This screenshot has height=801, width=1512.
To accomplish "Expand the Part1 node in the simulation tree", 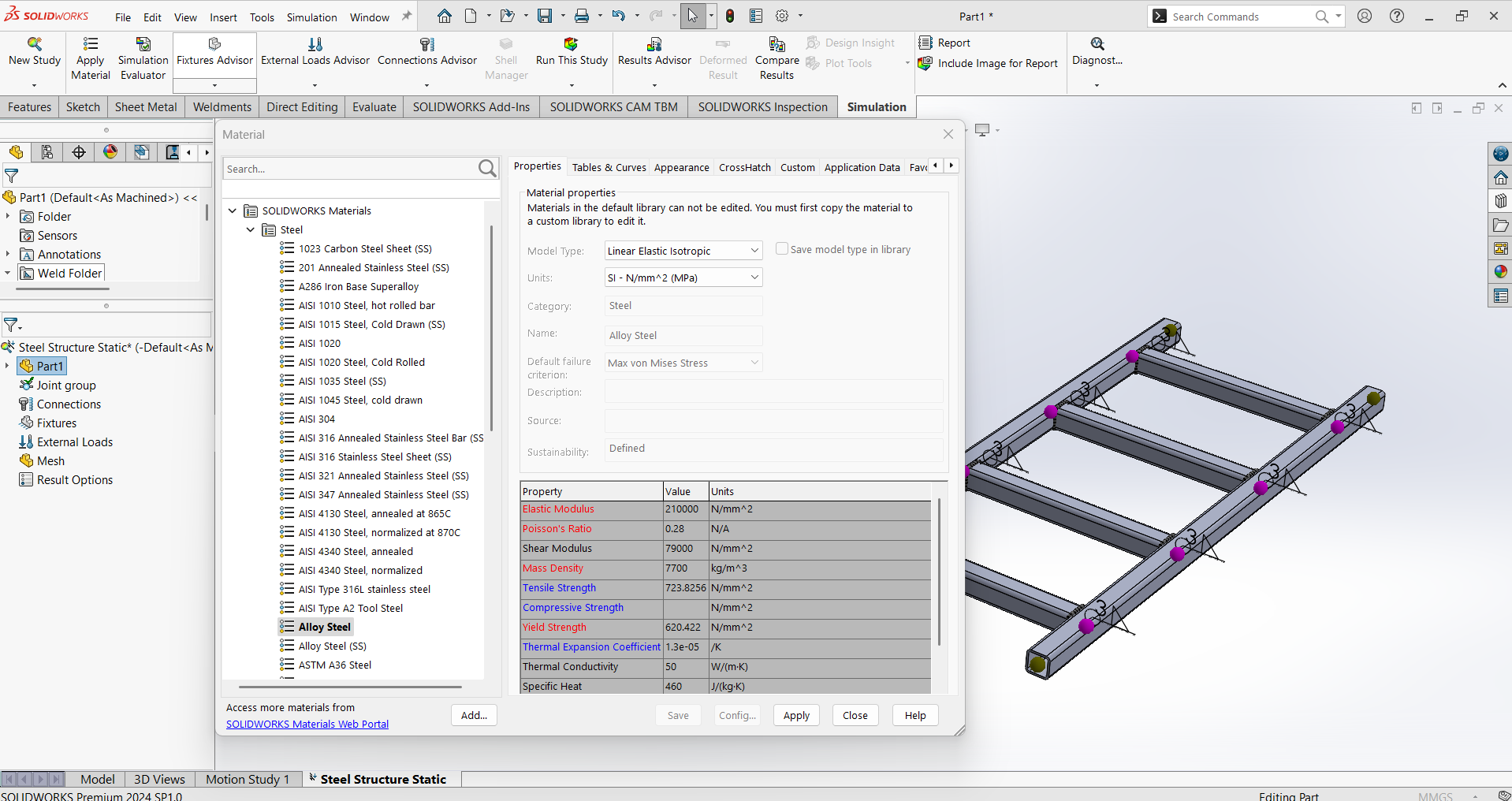I will pyautogui.click(x=8, y=366).
